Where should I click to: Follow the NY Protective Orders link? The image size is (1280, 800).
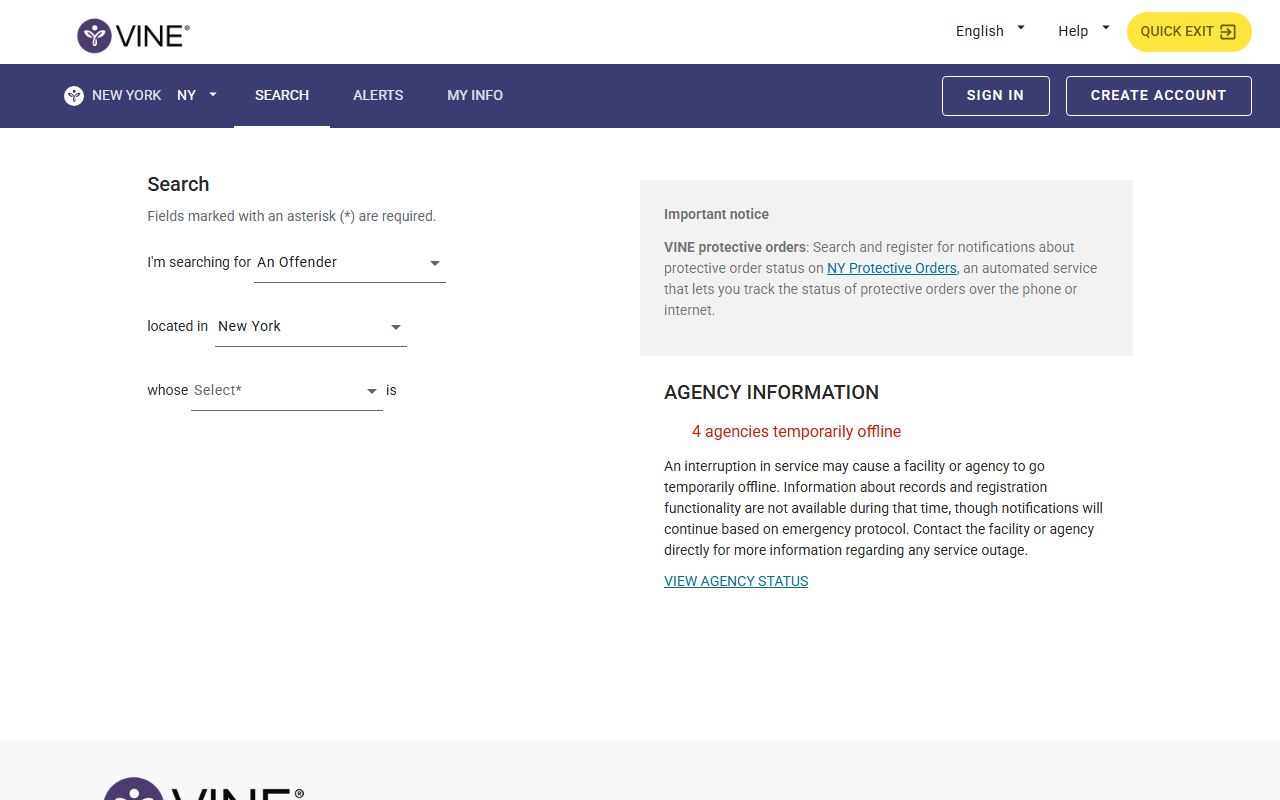point(892,268)
